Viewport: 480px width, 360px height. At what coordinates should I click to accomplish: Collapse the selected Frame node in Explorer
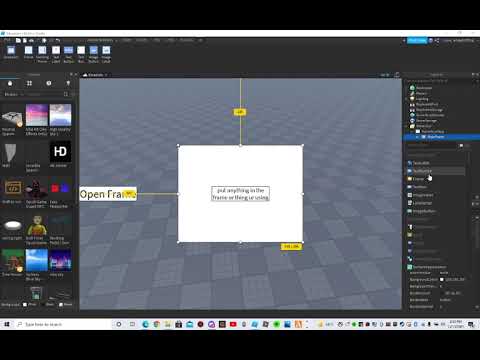[x=418, y=137]
